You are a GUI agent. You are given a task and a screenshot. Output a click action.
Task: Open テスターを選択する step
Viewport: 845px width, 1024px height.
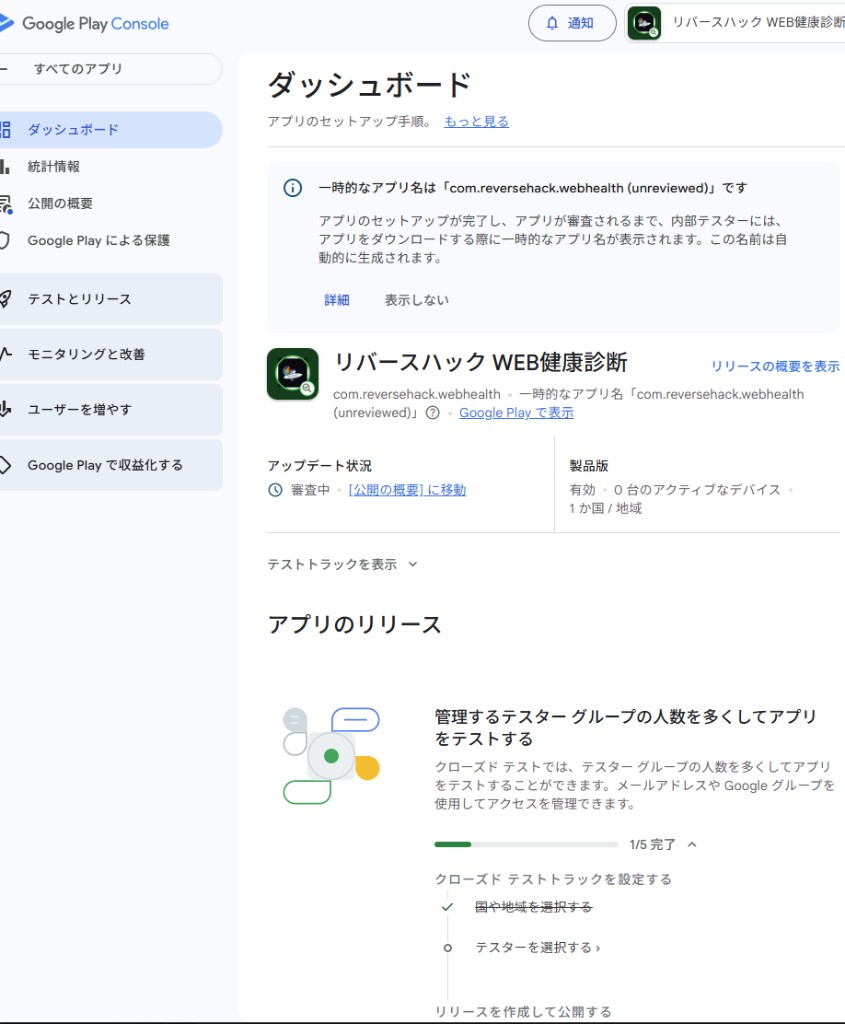click(537, 948)
